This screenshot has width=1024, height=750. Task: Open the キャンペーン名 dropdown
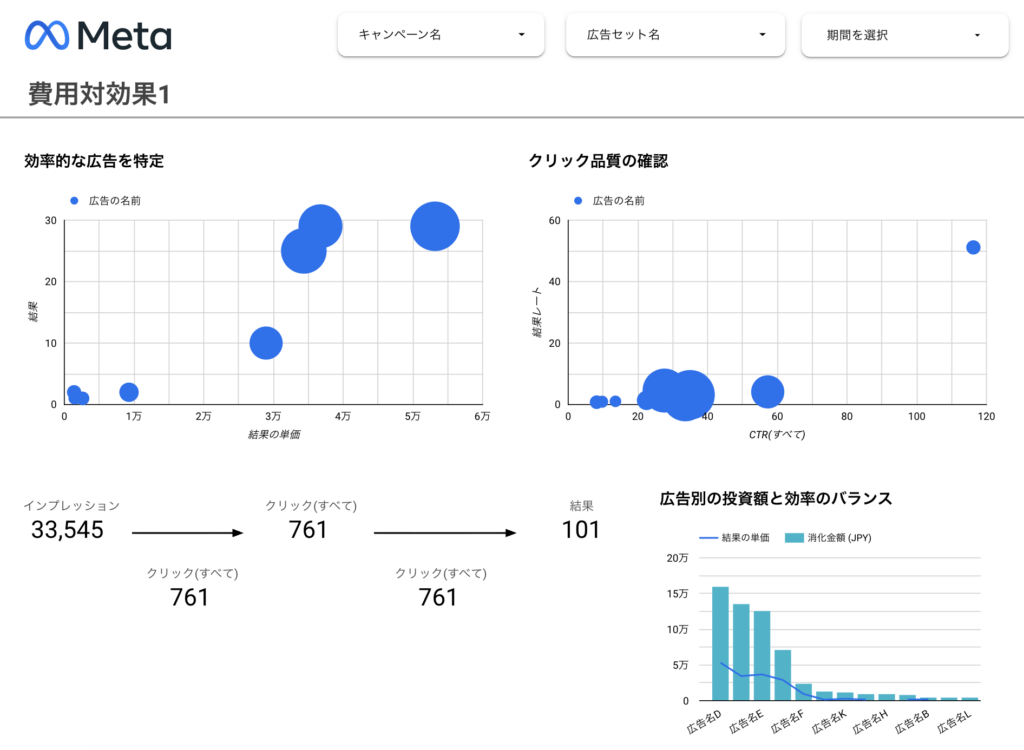441,35
